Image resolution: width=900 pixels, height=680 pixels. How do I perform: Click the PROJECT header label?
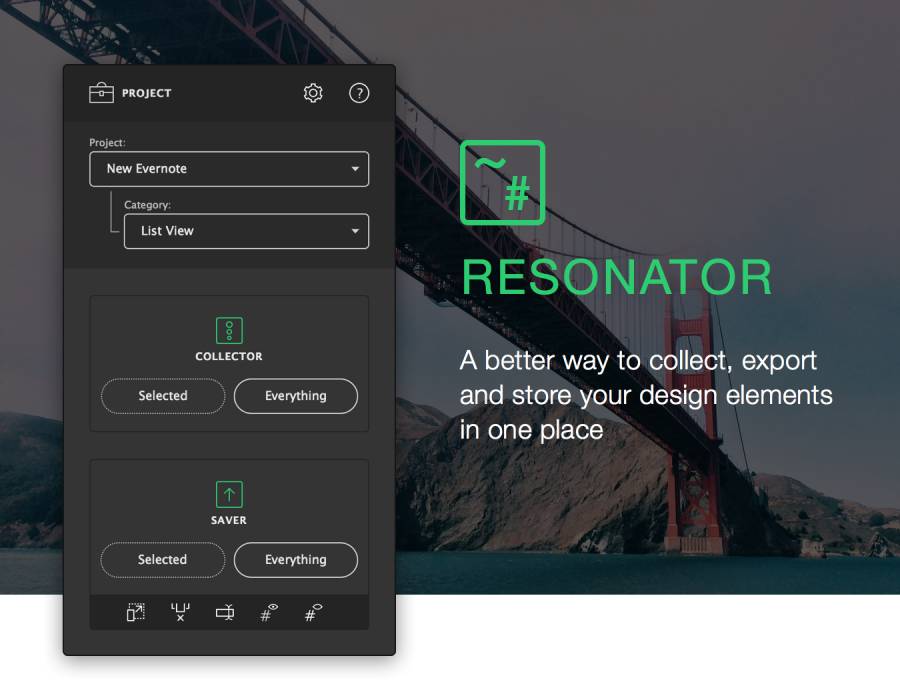pyautogui.click(x=147, y=93)
